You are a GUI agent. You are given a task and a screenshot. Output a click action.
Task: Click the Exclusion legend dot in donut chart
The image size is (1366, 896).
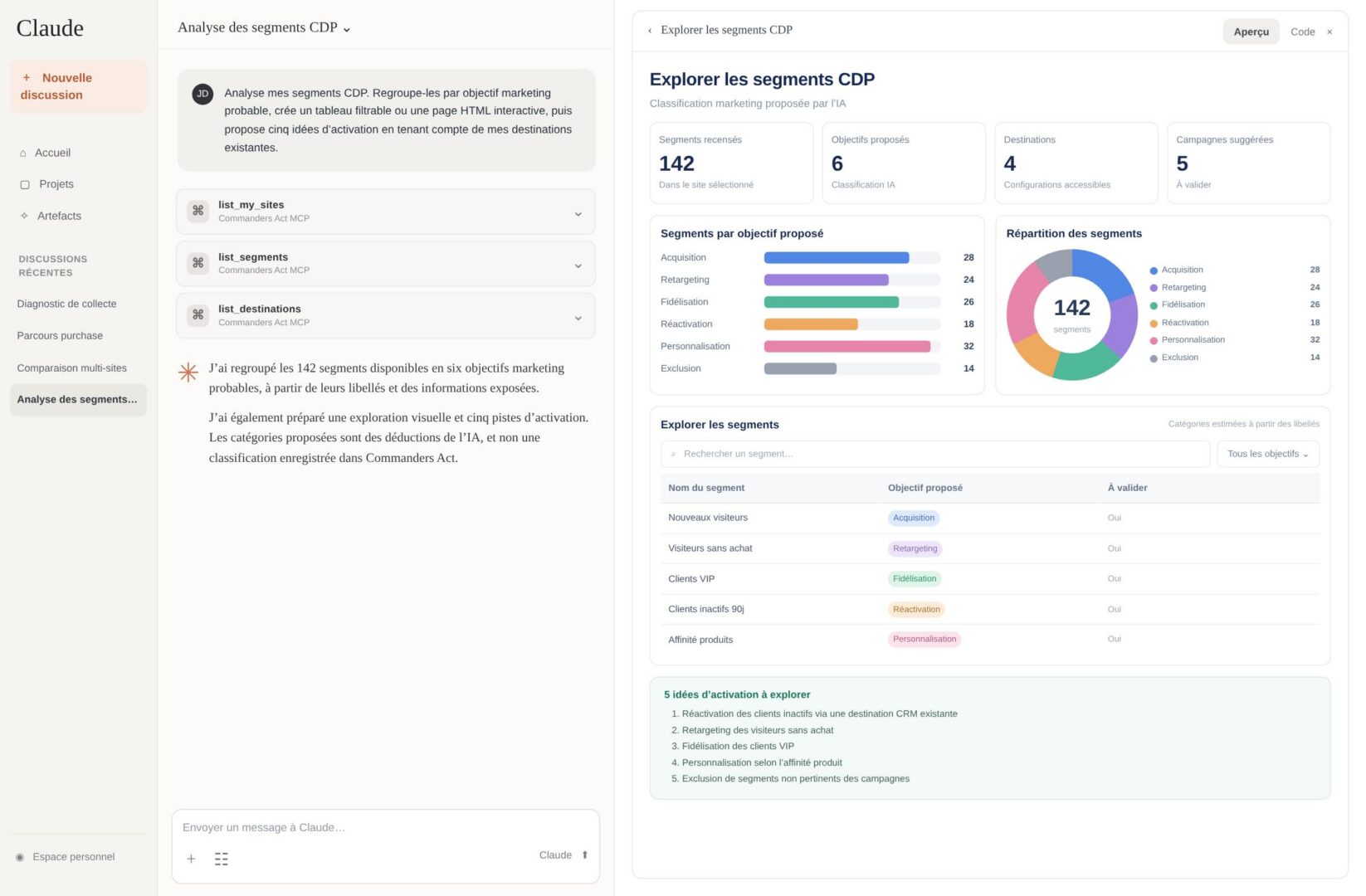click(1154, 359)
